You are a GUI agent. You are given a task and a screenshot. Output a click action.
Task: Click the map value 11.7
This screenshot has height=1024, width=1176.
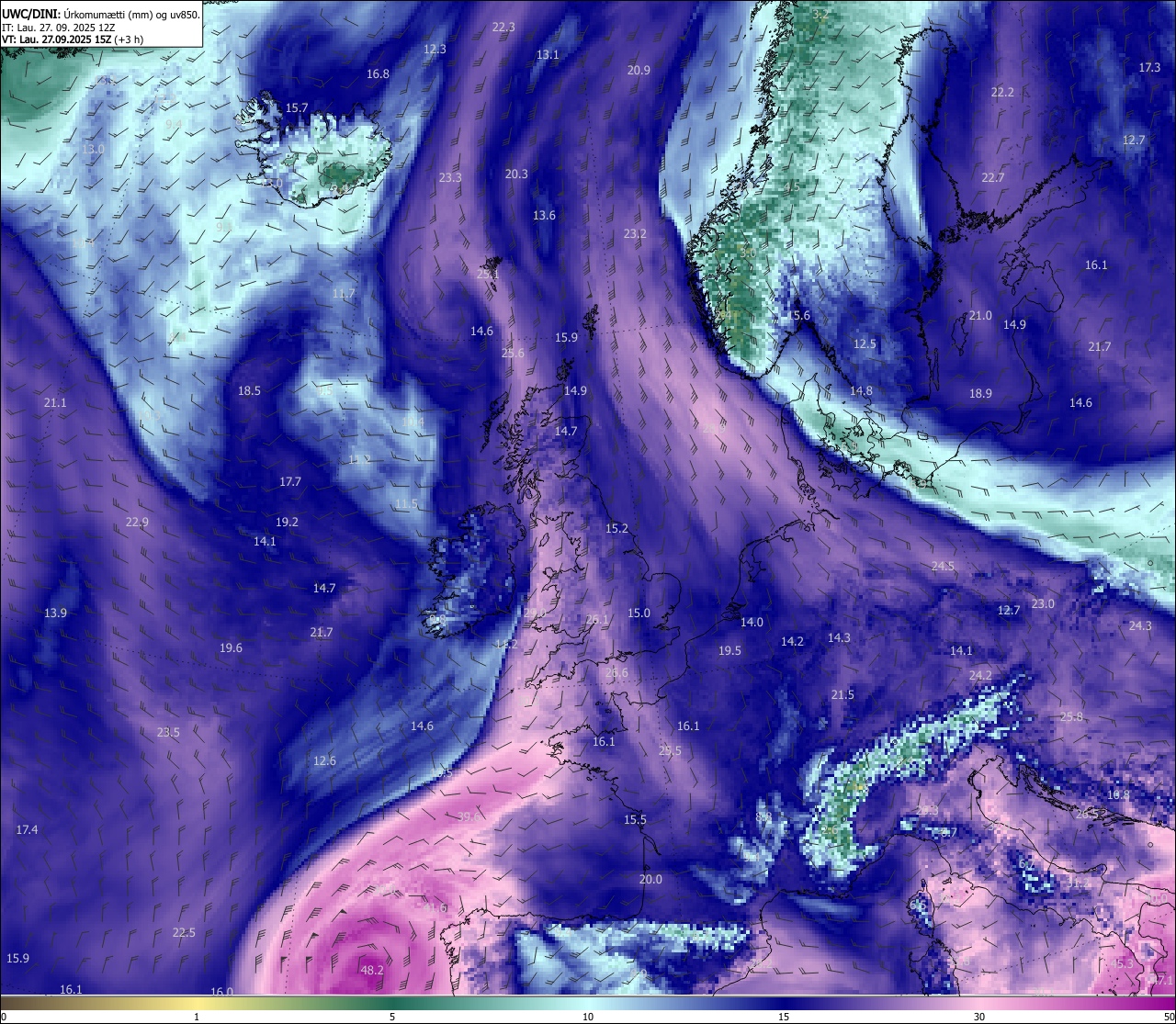coord(344,294)
